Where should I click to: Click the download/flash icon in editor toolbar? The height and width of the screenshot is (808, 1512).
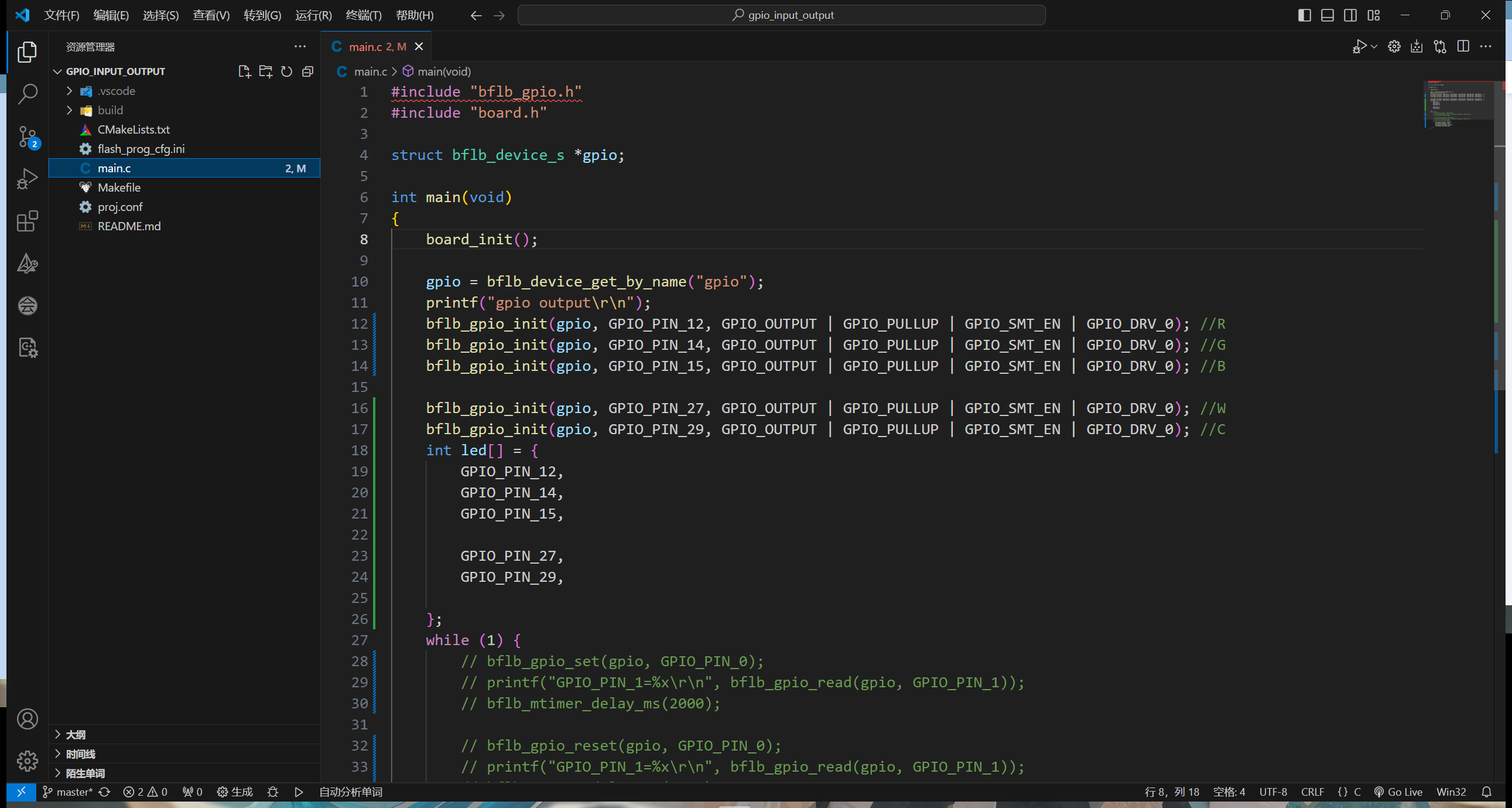pos(1417,46)
